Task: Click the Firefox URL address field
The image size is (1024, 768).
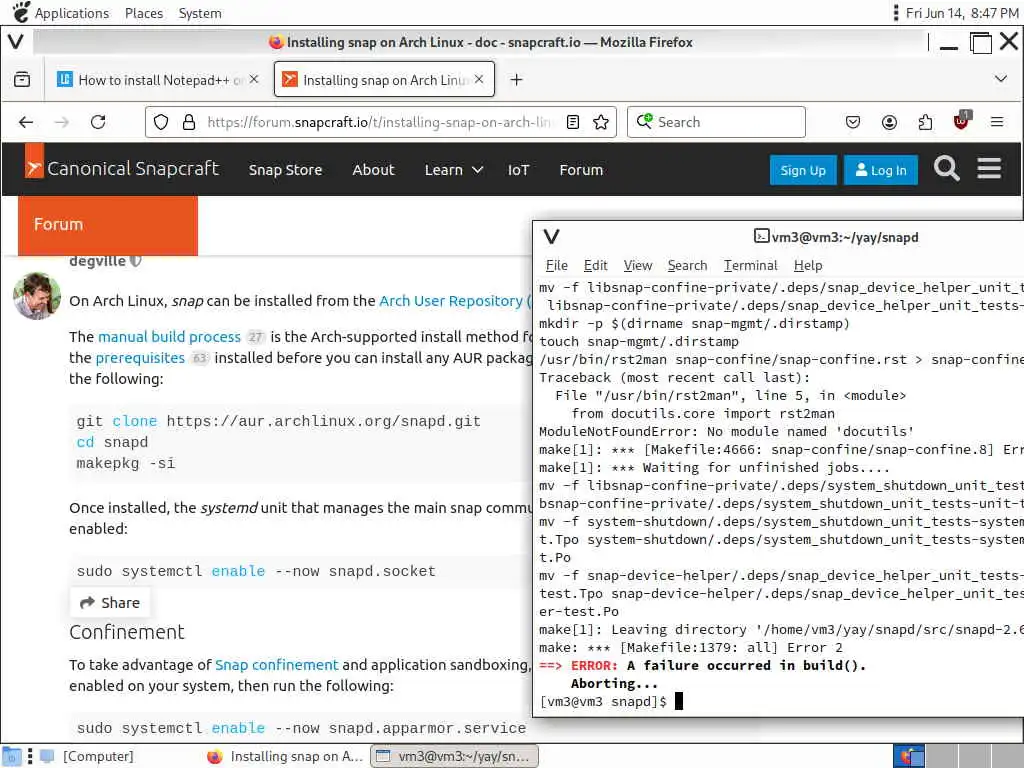Action: point(379,122)
